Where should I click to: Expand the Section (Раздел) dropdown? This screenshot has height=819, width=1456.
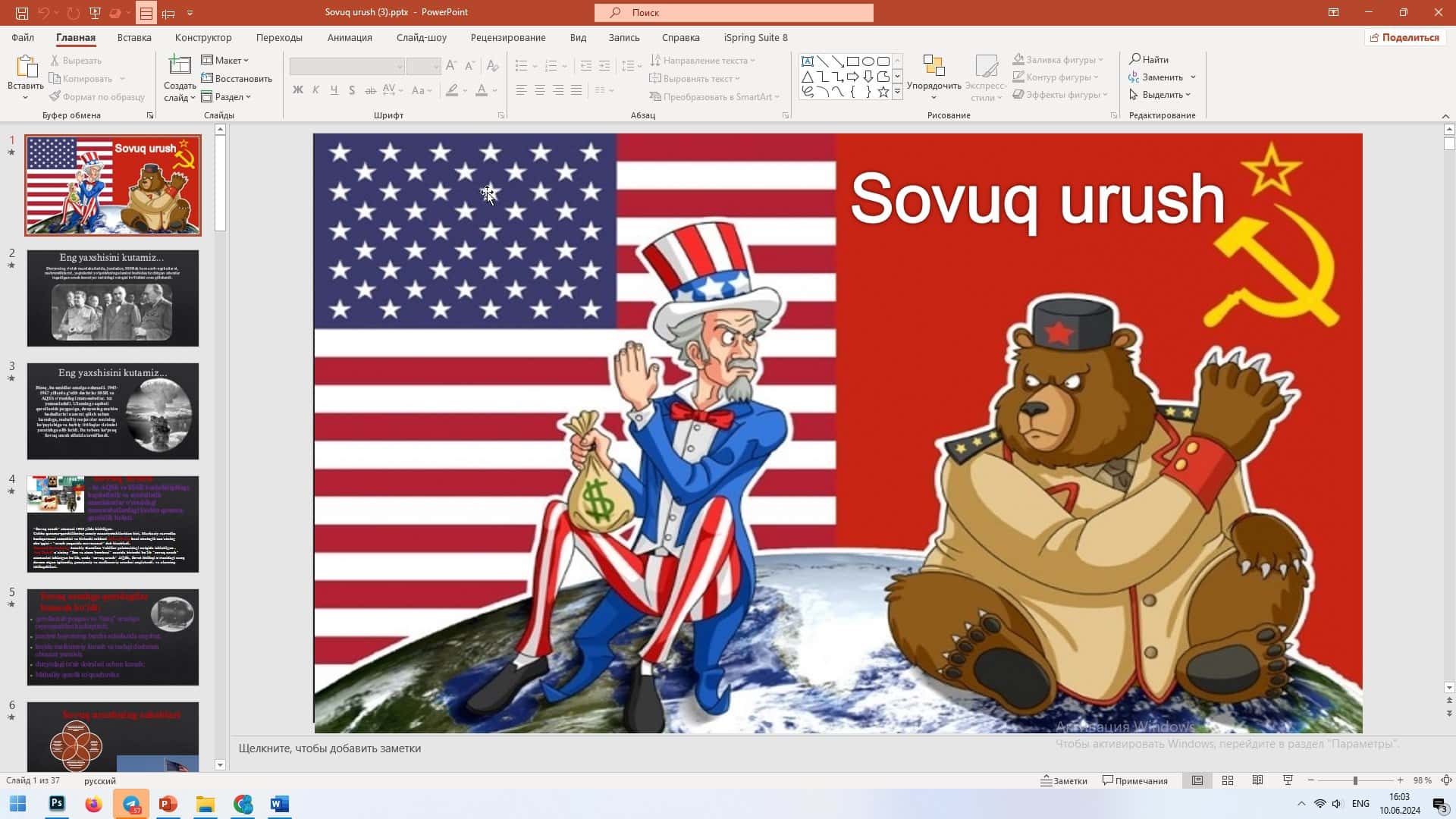point(226,96)
